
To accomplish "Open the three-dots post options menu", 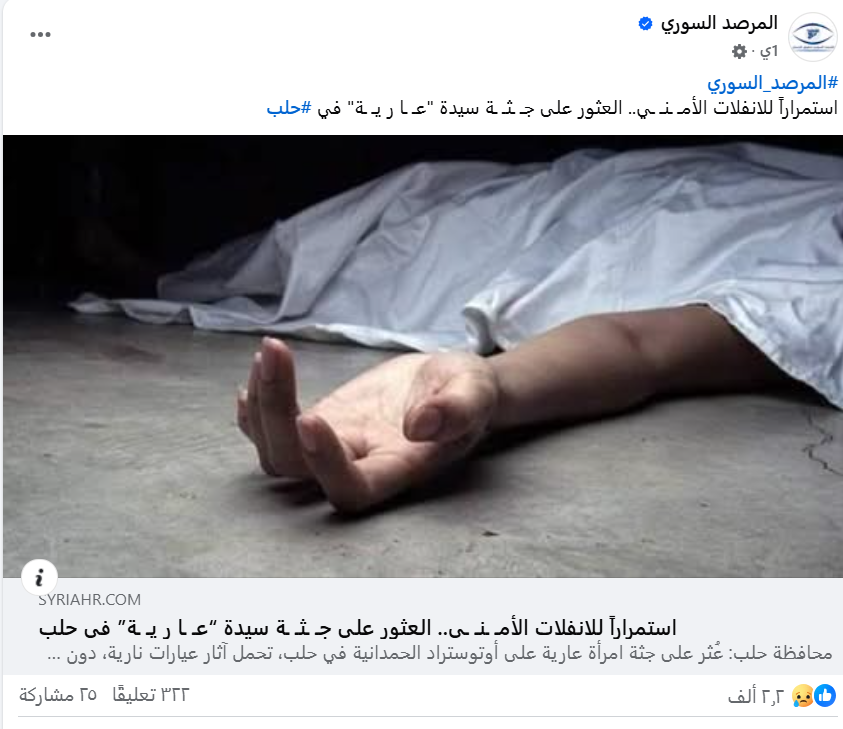I will click(40, 34).
